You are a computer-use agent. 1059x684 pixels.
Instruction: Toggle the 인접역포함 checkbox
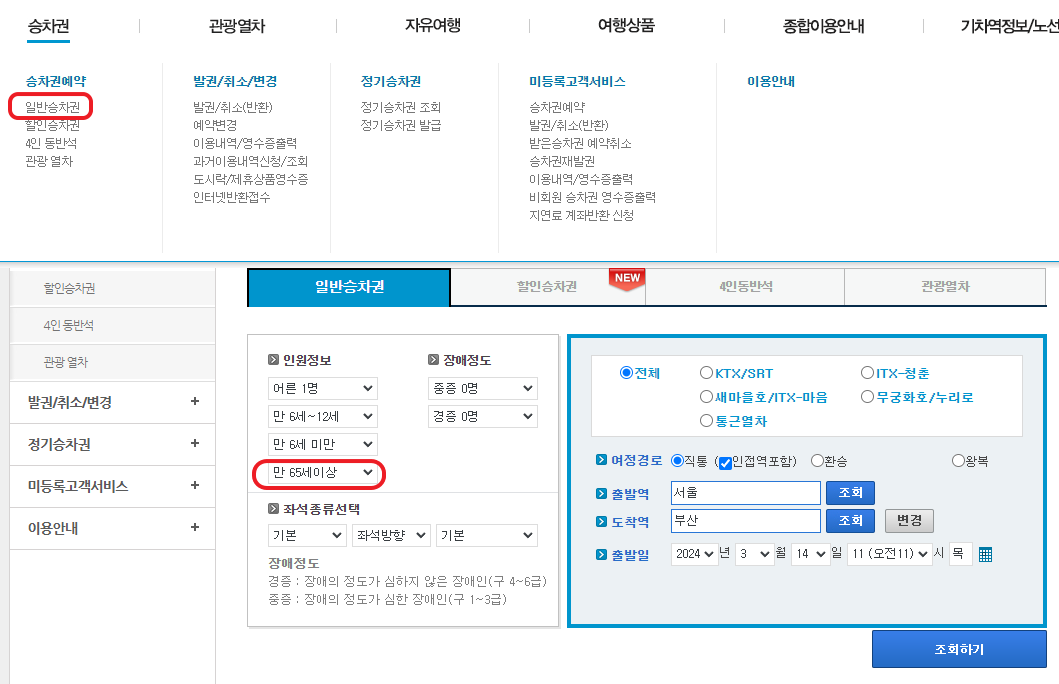[725, 463]
